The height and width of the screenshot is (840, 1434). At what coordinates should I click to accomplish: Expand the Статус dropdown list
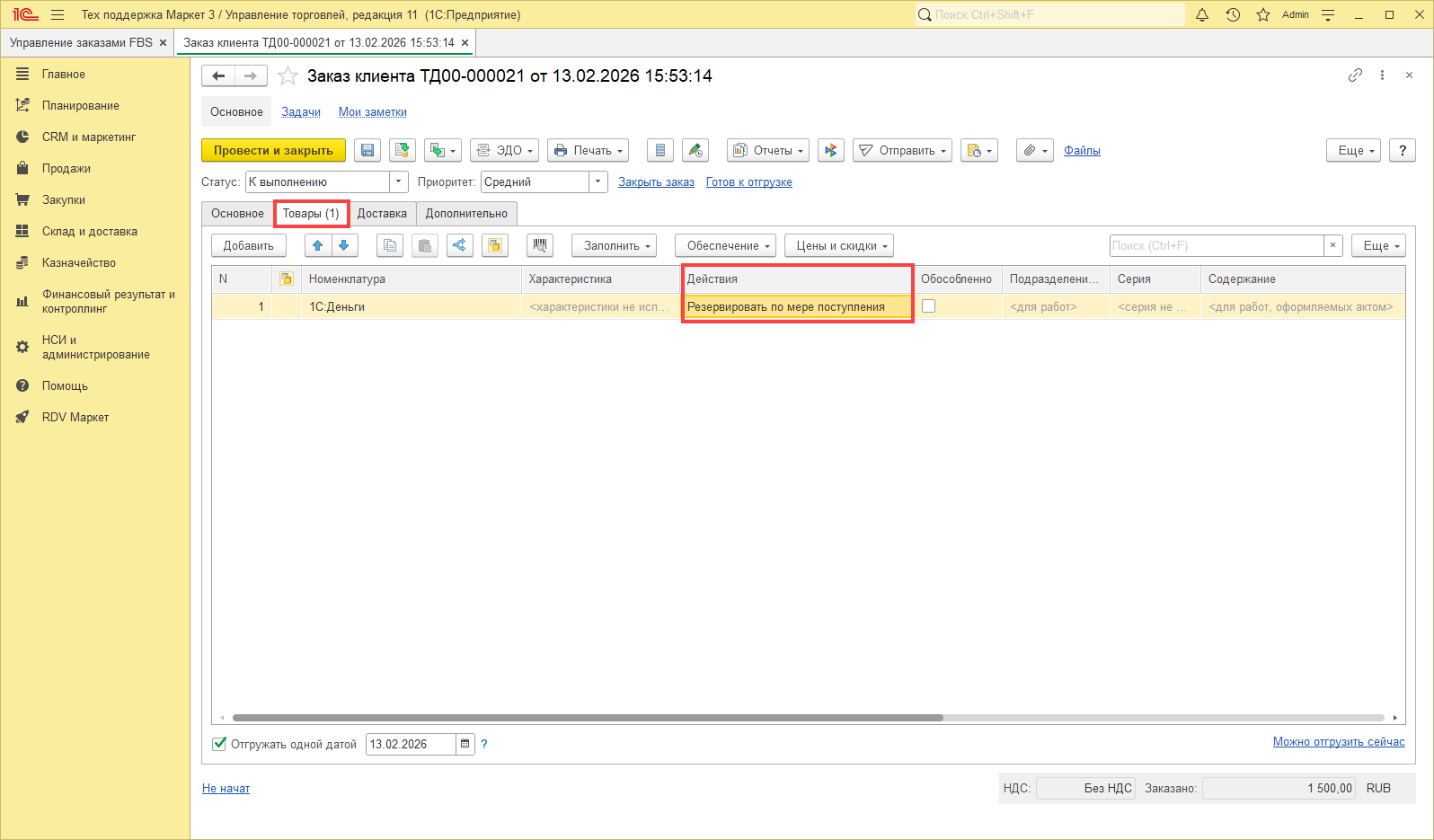pos(399,182)
